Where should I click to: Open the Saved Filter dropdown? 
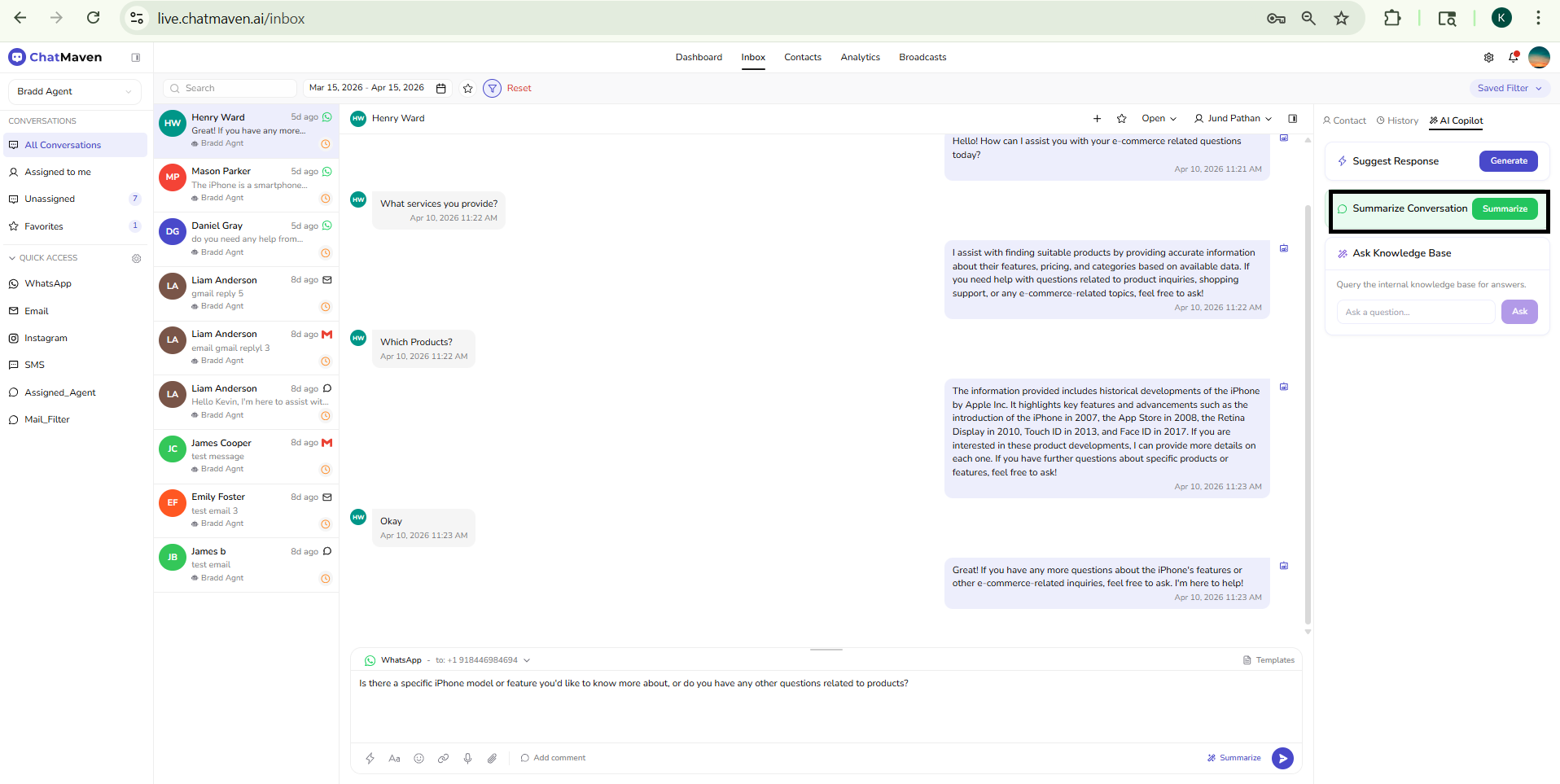[x=1510, y=88]
